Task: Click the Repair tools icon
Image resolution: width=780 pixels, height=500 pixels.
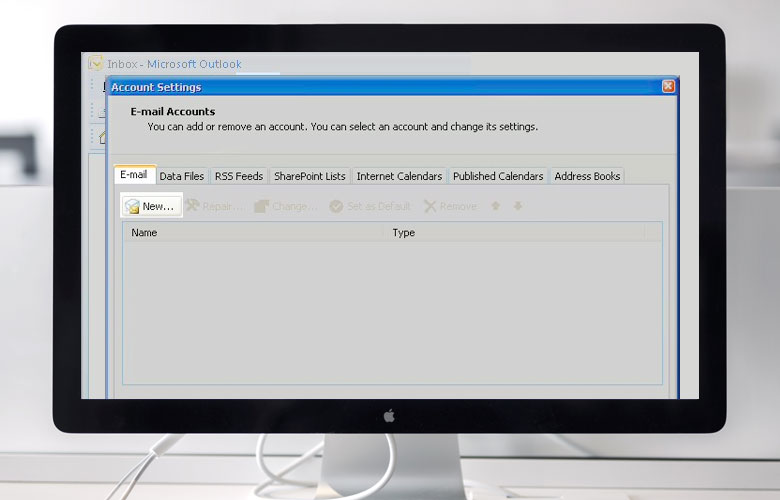Action: point(192,206)
